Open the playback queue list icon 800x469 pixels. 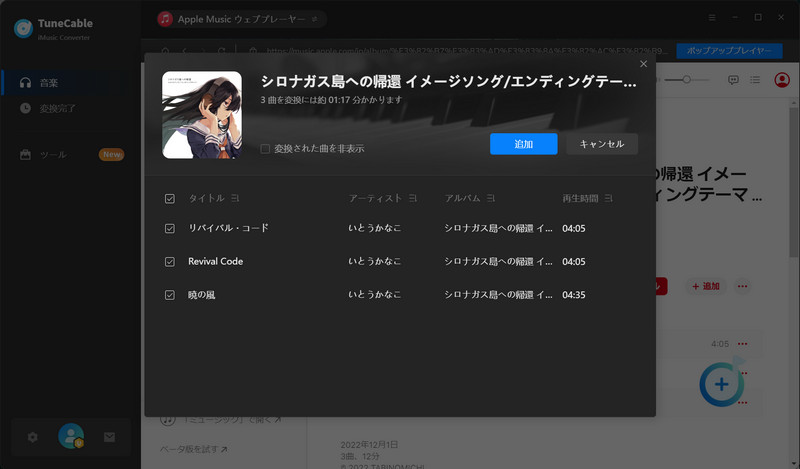click(755, 80)
